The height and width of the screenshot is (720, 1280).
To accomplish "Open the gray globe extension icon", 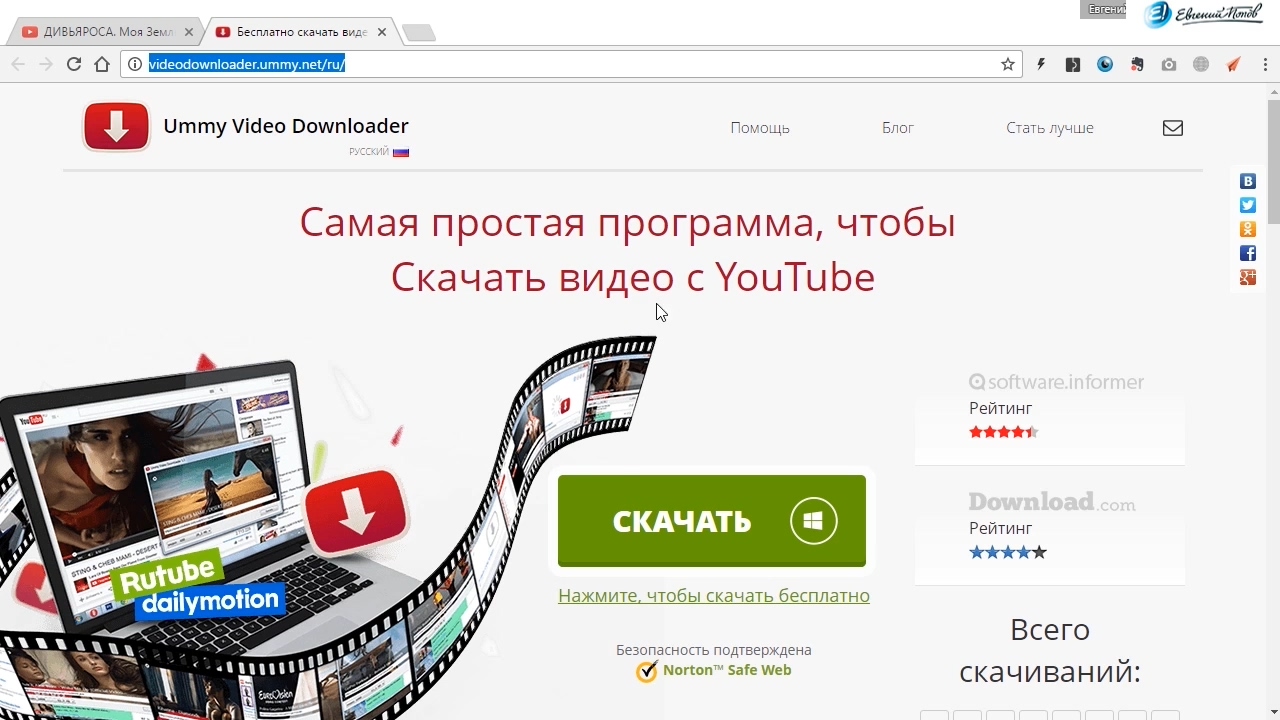I will coord(1201,64).
